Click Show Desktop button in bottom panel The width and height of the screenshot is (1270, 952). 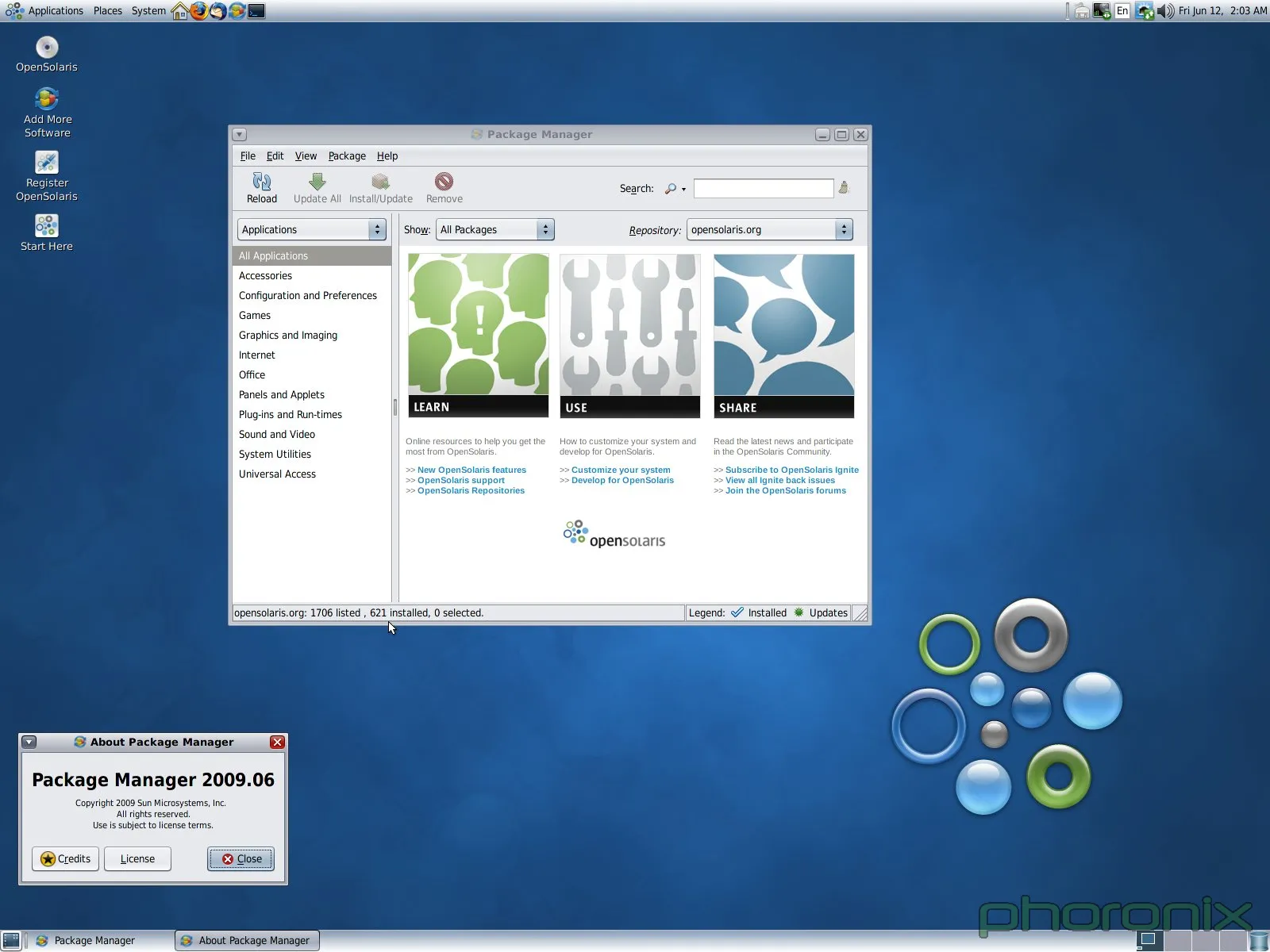[11, 941]
